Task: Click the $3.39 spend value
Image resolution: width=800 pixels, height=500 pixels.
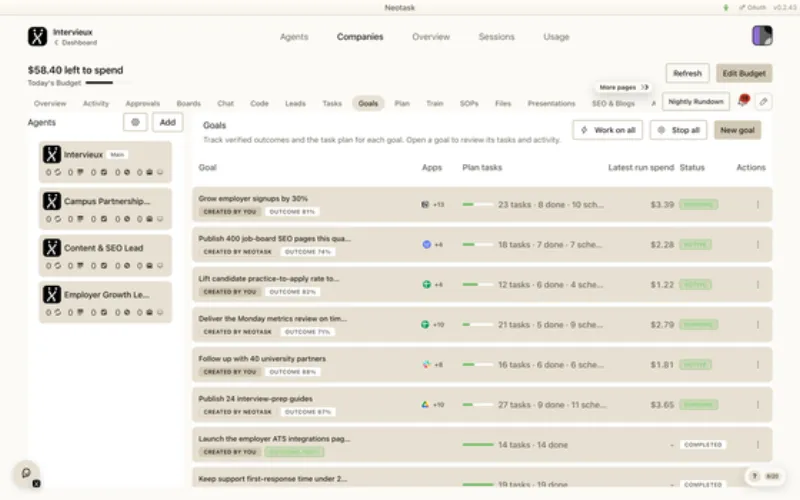Action: [662, 205]
